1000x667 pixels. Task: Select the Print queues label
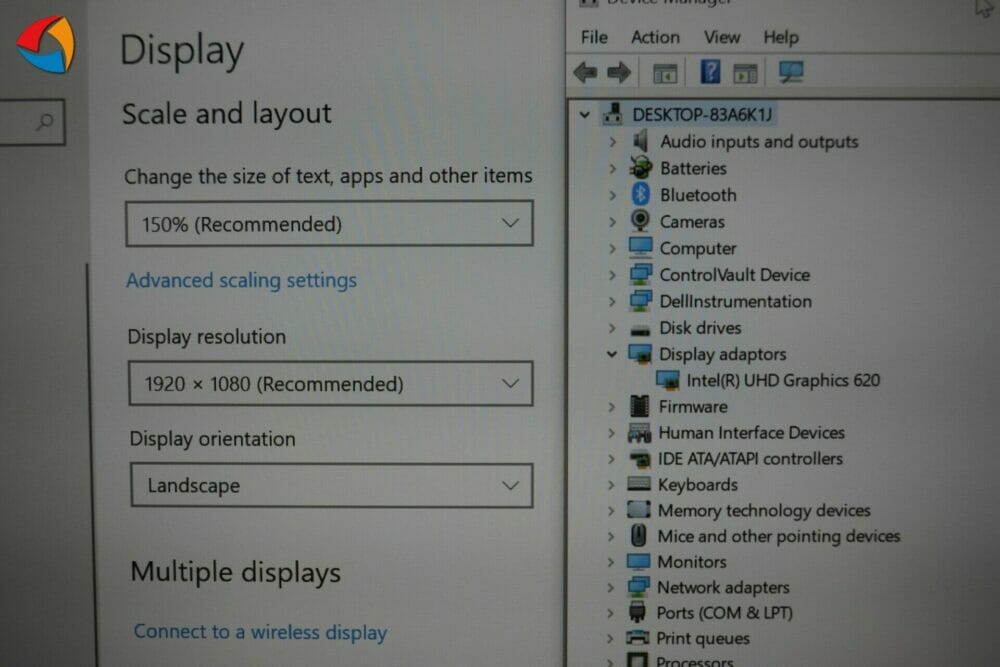pyautogui.click(x=703, y=638)
